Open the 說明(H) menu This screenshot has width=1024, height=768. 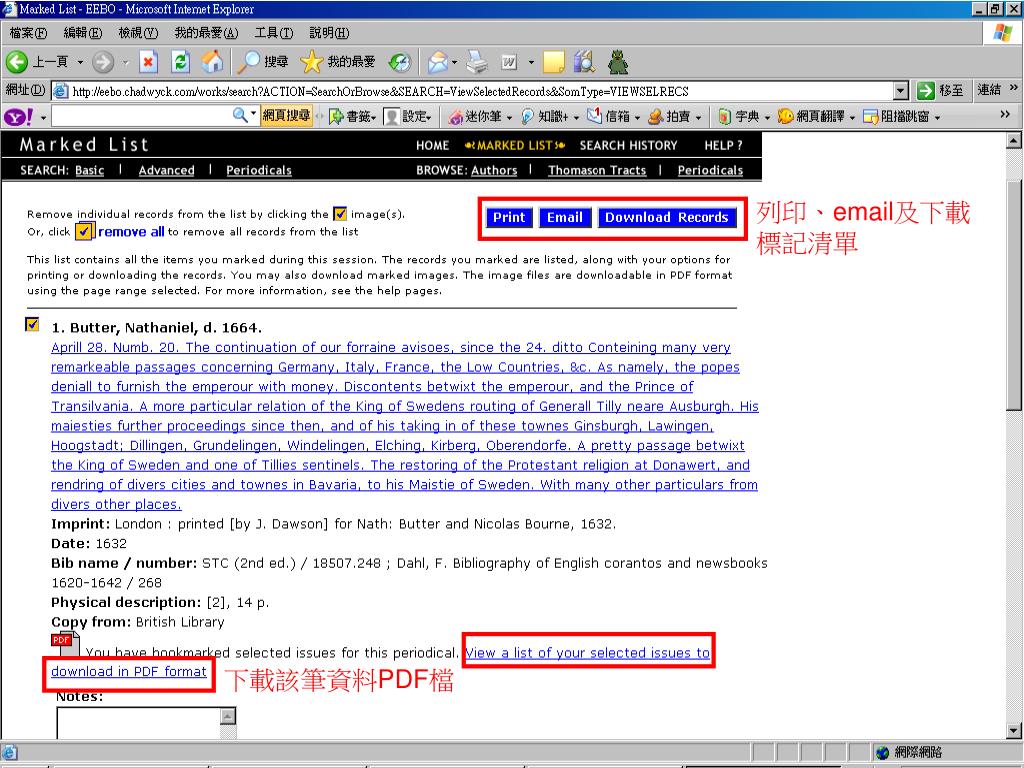(329, 33)
